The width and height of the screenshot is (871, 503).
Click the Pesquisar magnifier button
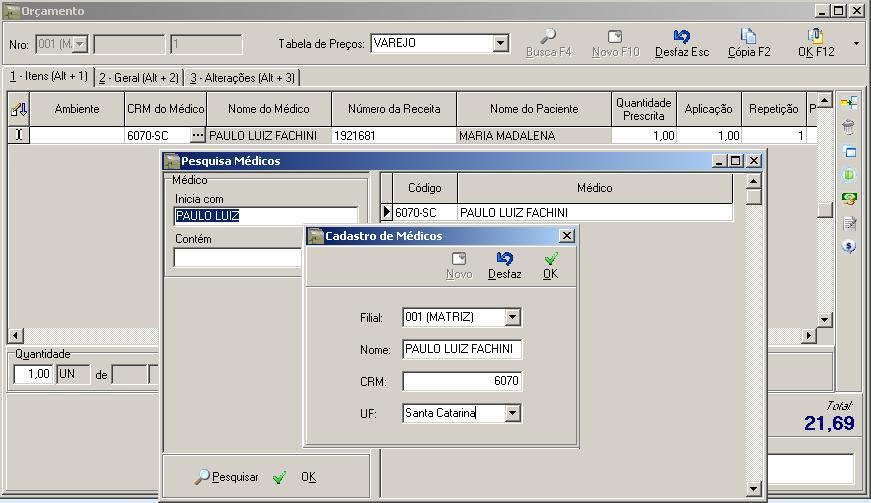(x=226, y=477)
